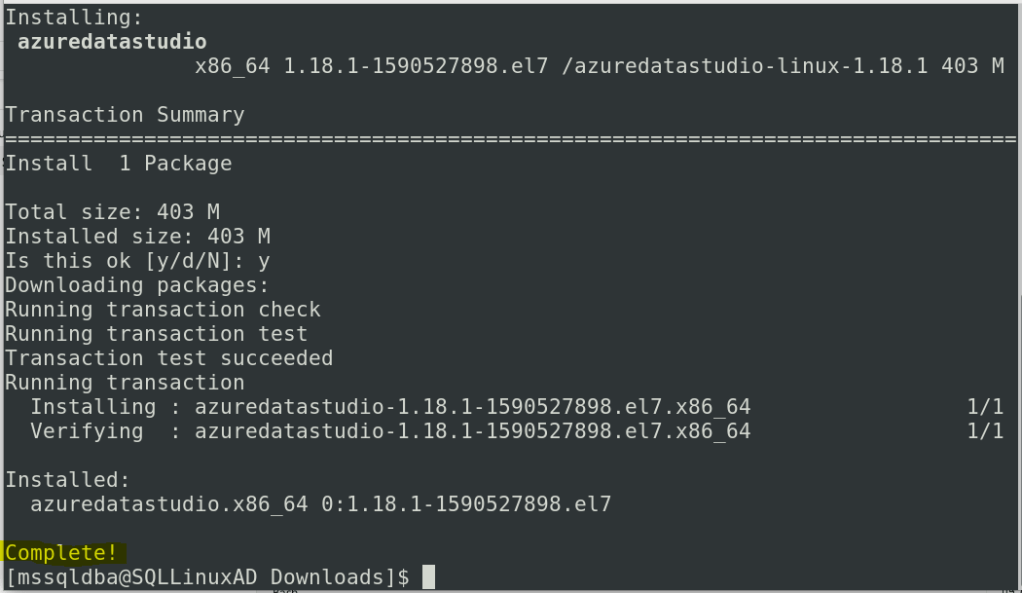This screenshot has height=593, width=1022.
Task: Click the equals-sign separator line
Action: 510,139
